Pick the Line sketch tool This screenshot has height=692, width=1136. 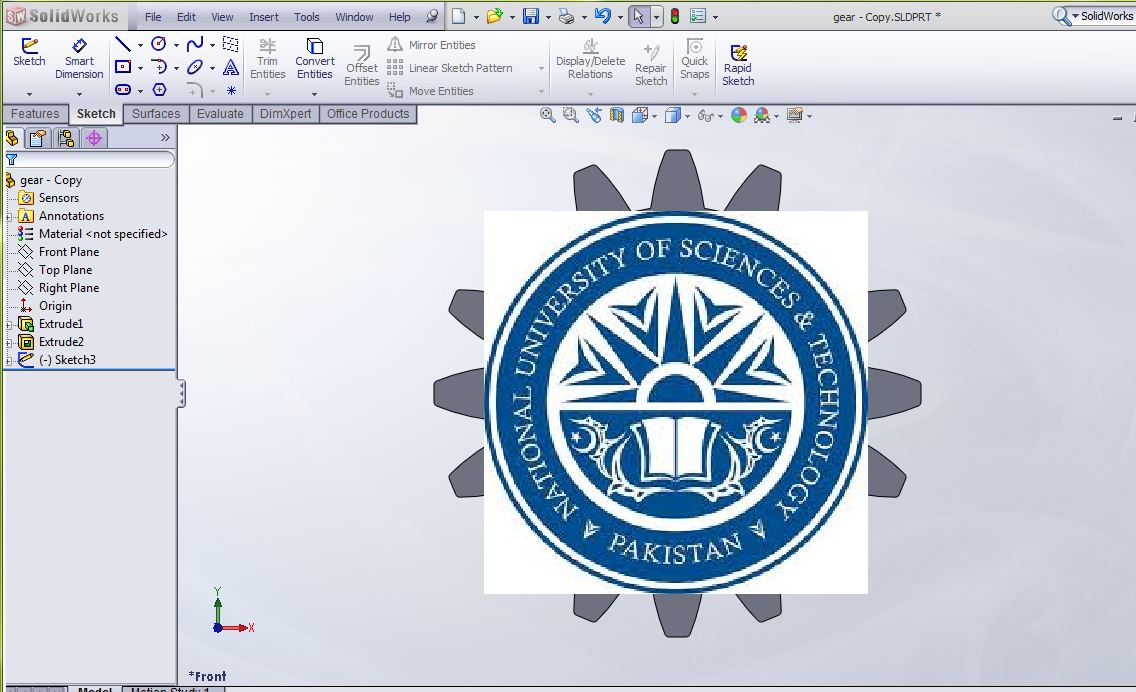123,44
